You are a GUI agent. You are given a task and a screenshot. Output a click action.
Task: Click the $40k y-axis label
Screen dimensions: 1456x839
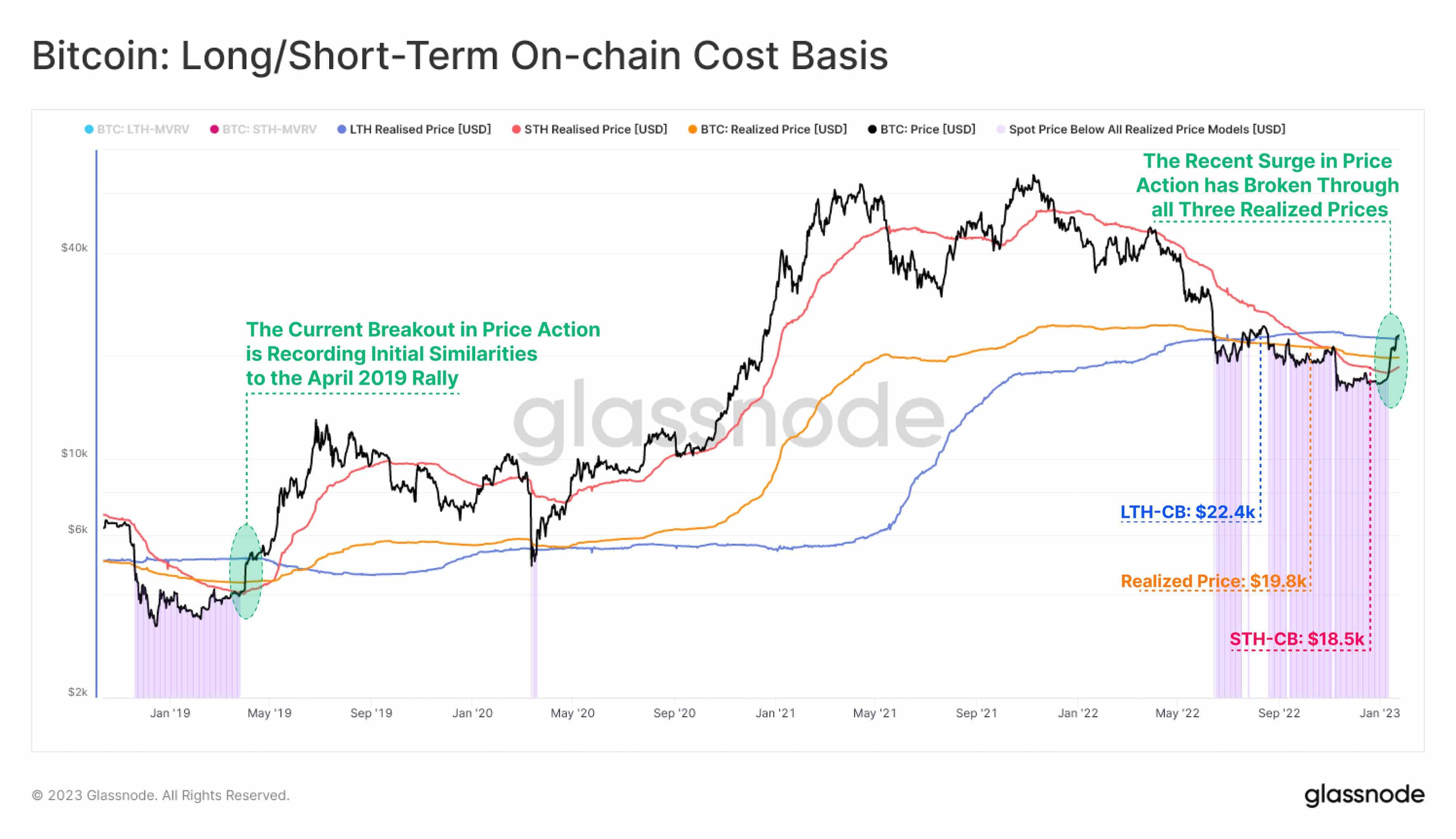click(x=74, y=248)
